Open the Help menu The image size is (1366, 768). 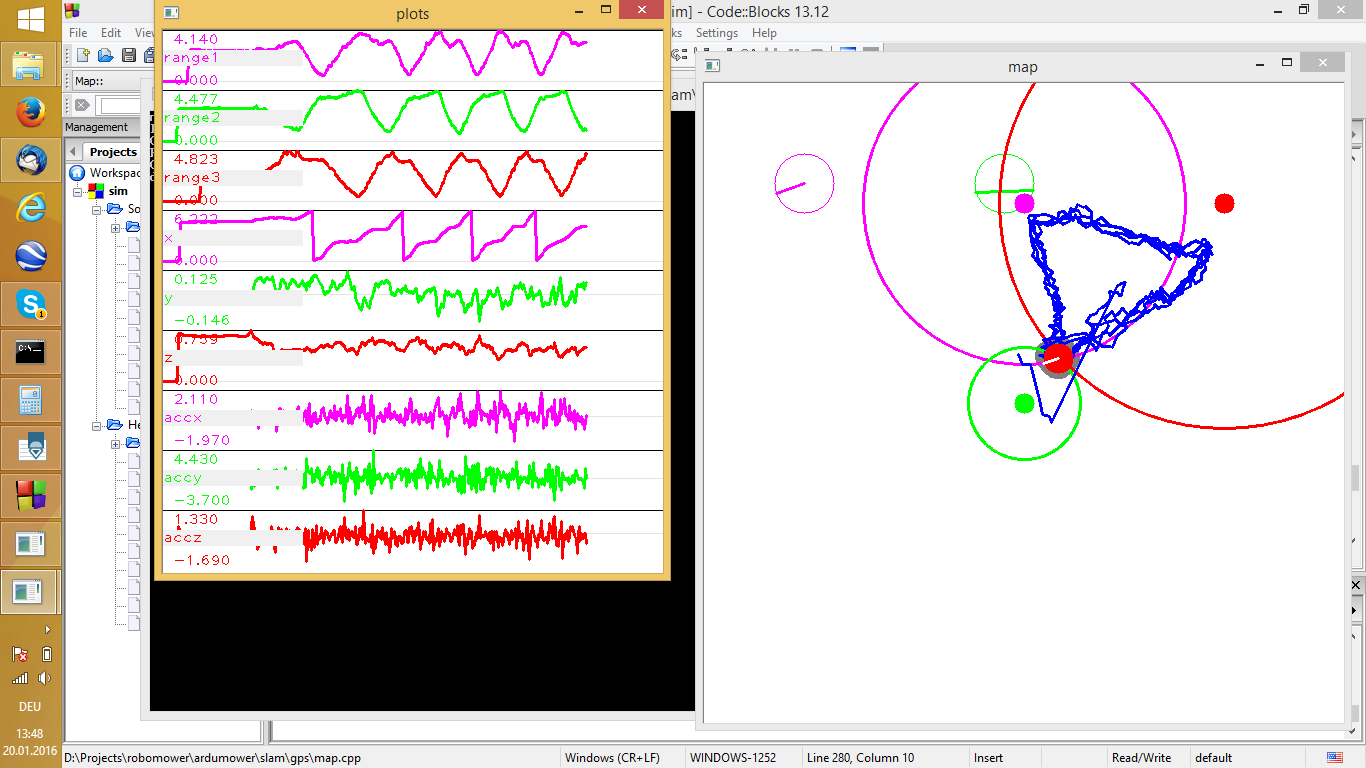point(764,33)
